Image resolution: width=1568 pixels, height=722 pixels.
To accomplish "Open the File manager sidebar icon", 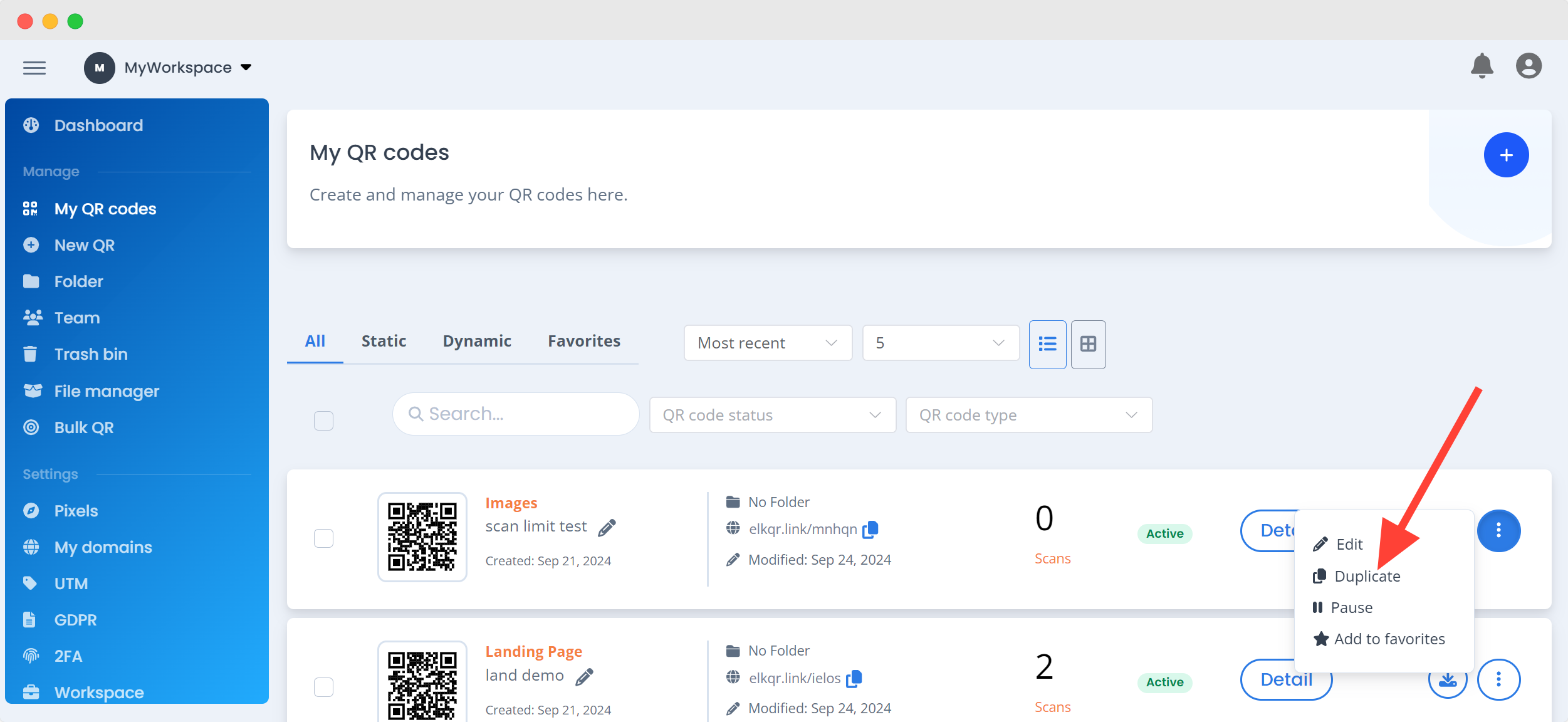I will [x=31, y=390].
